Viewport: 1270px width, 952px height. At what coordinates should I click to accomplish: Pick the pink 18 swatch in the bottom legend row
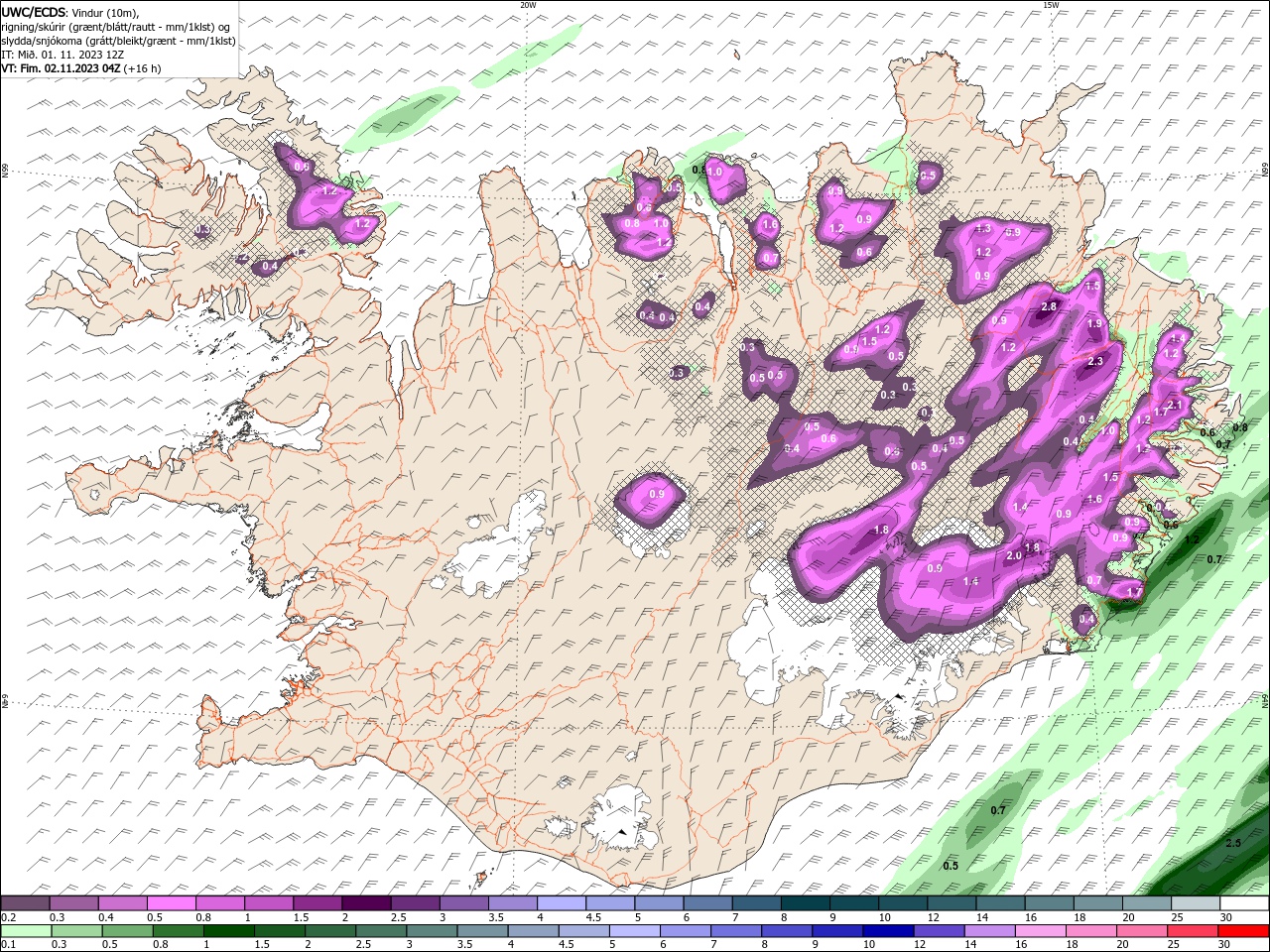(x=1091, y=931)
